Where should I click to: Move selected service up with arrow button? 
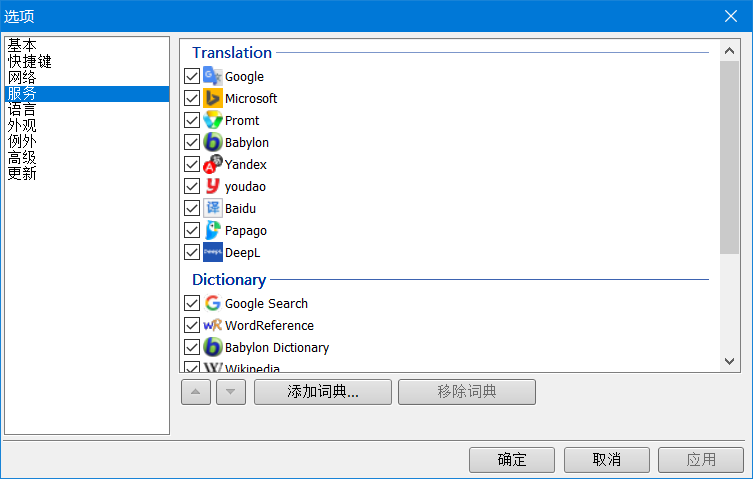[x=195, y=392]
